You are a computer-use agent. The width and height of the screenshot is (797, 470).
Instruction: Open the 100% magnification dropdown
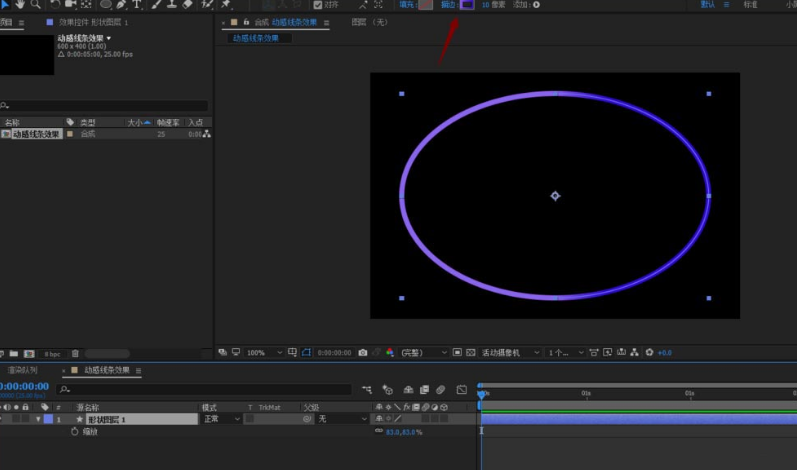264,353
